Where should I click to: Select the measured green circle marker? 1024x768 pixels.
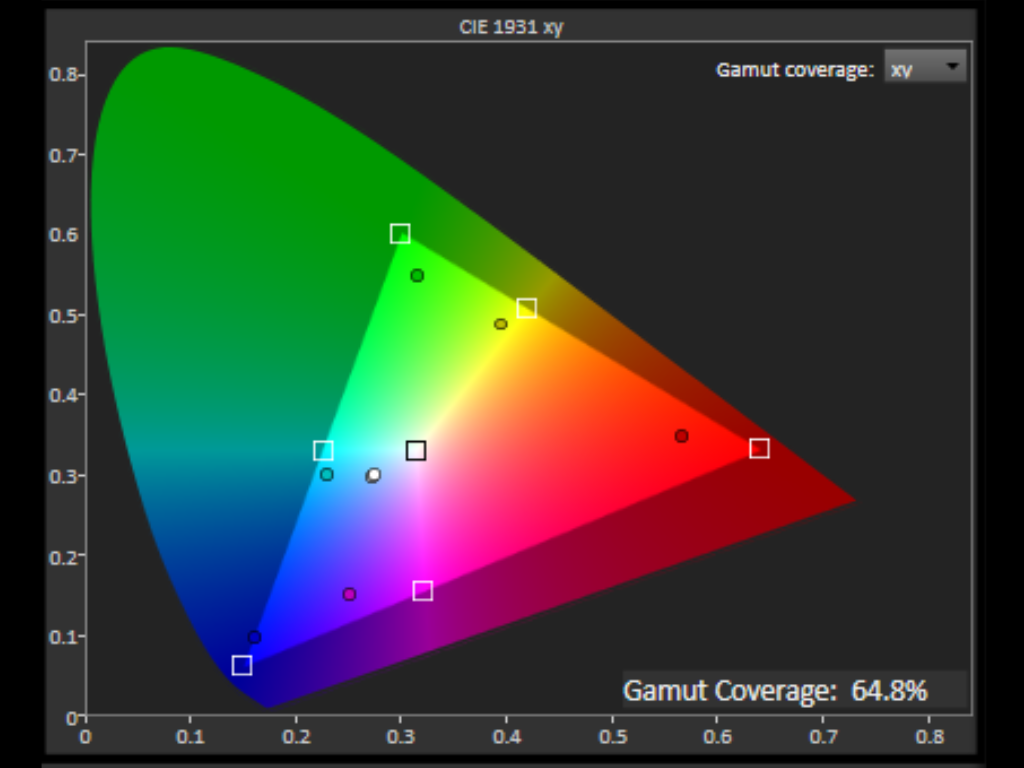(417, 276)
